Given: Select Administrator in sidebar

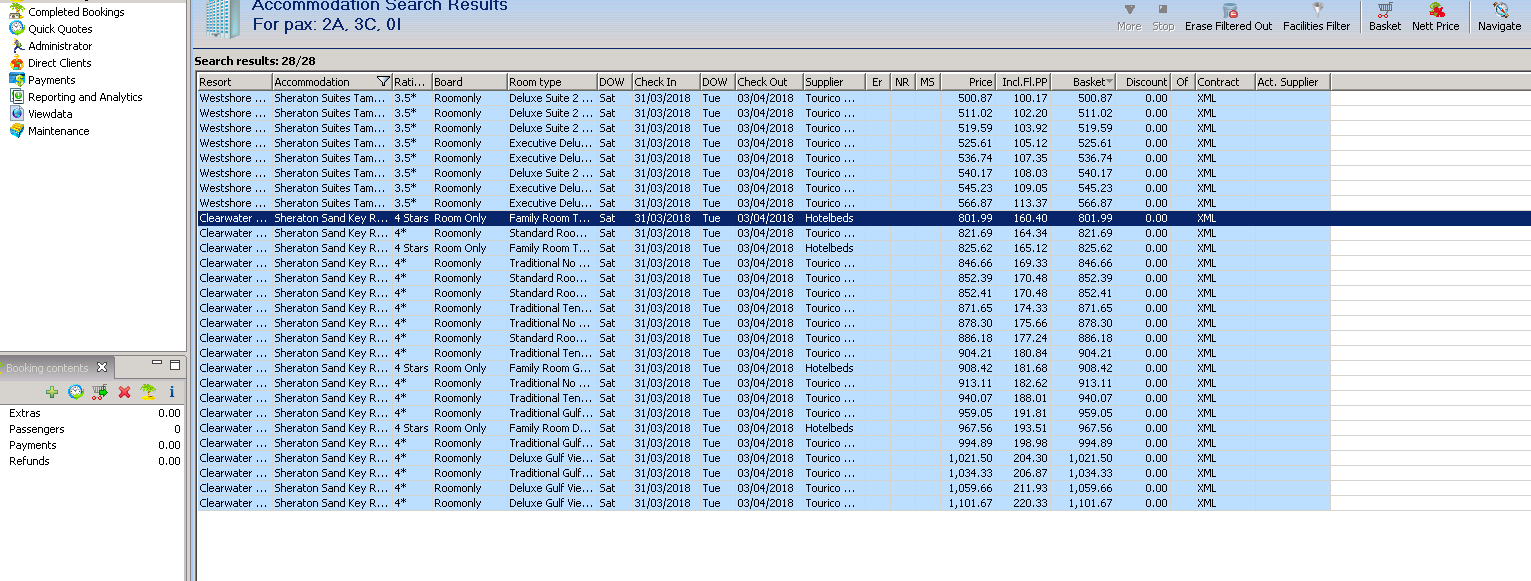Looking at the screenshot, I should [x=60, y=46].
